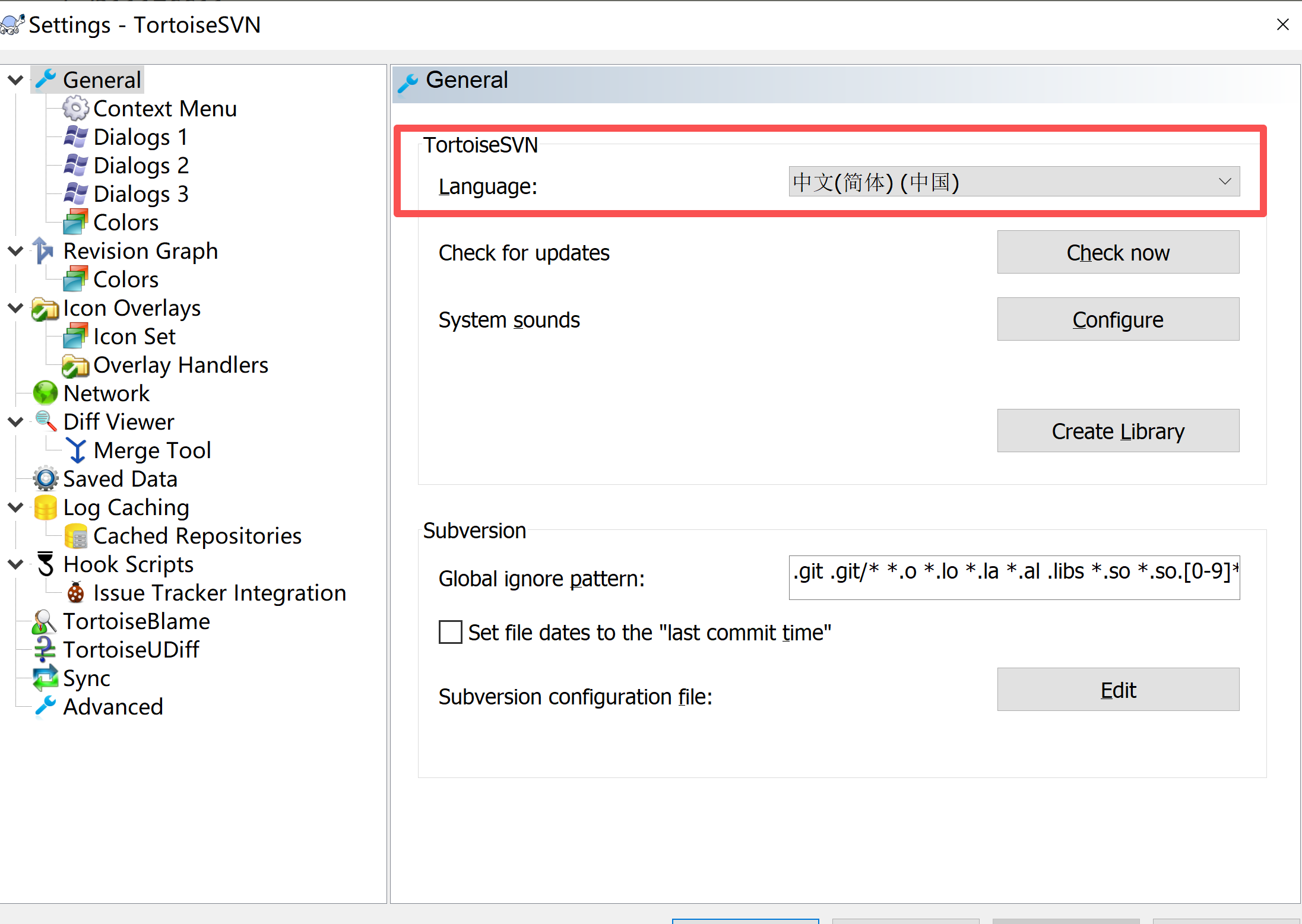
Task: Open the Icon Overlays folder icon
Action: pos(45,309)
